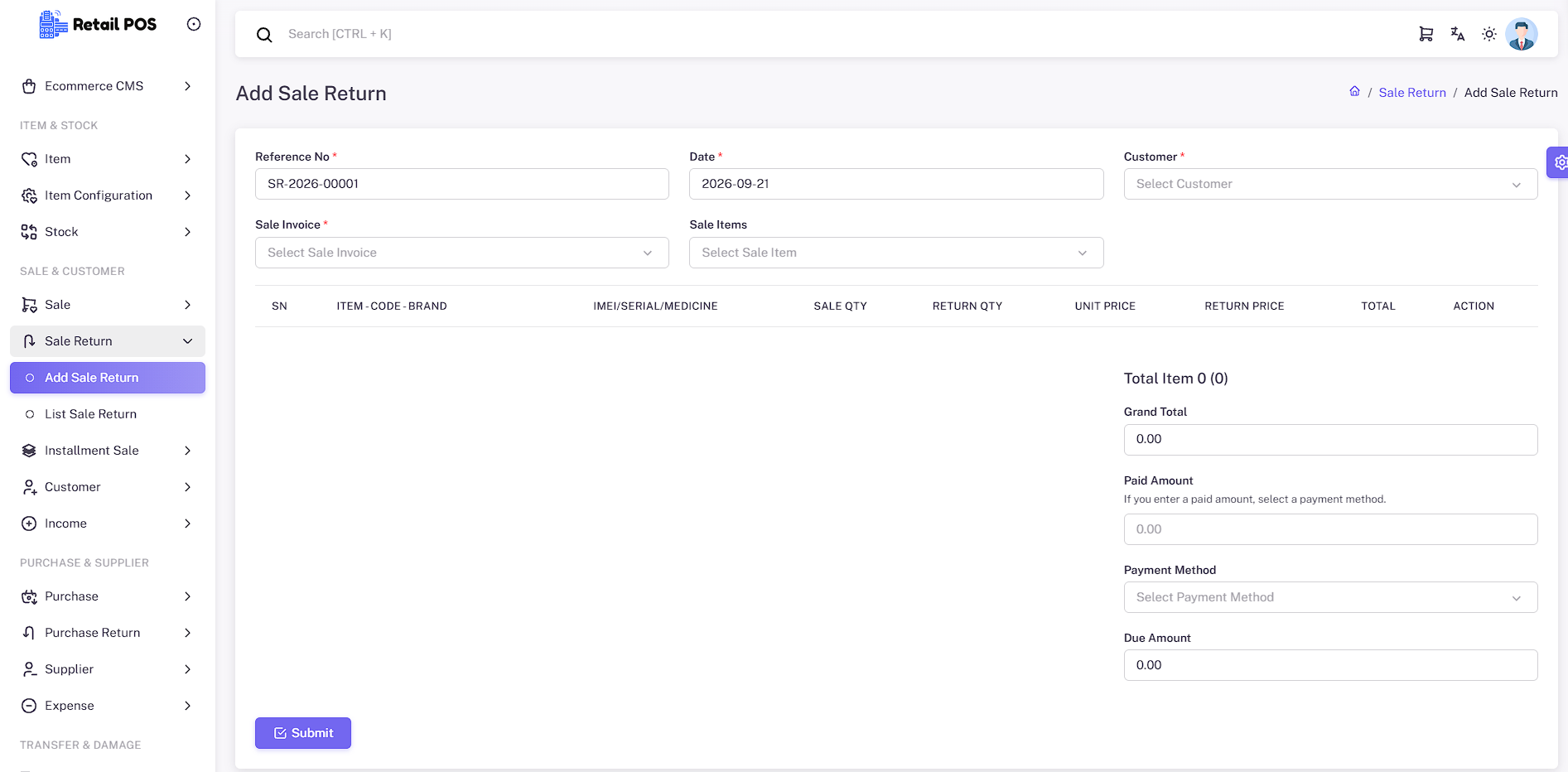The height and width of the screenshot is (772, 1568).
Task: Open the Select Sale Invoice dropdown
Action: click(x=462, y=253)
